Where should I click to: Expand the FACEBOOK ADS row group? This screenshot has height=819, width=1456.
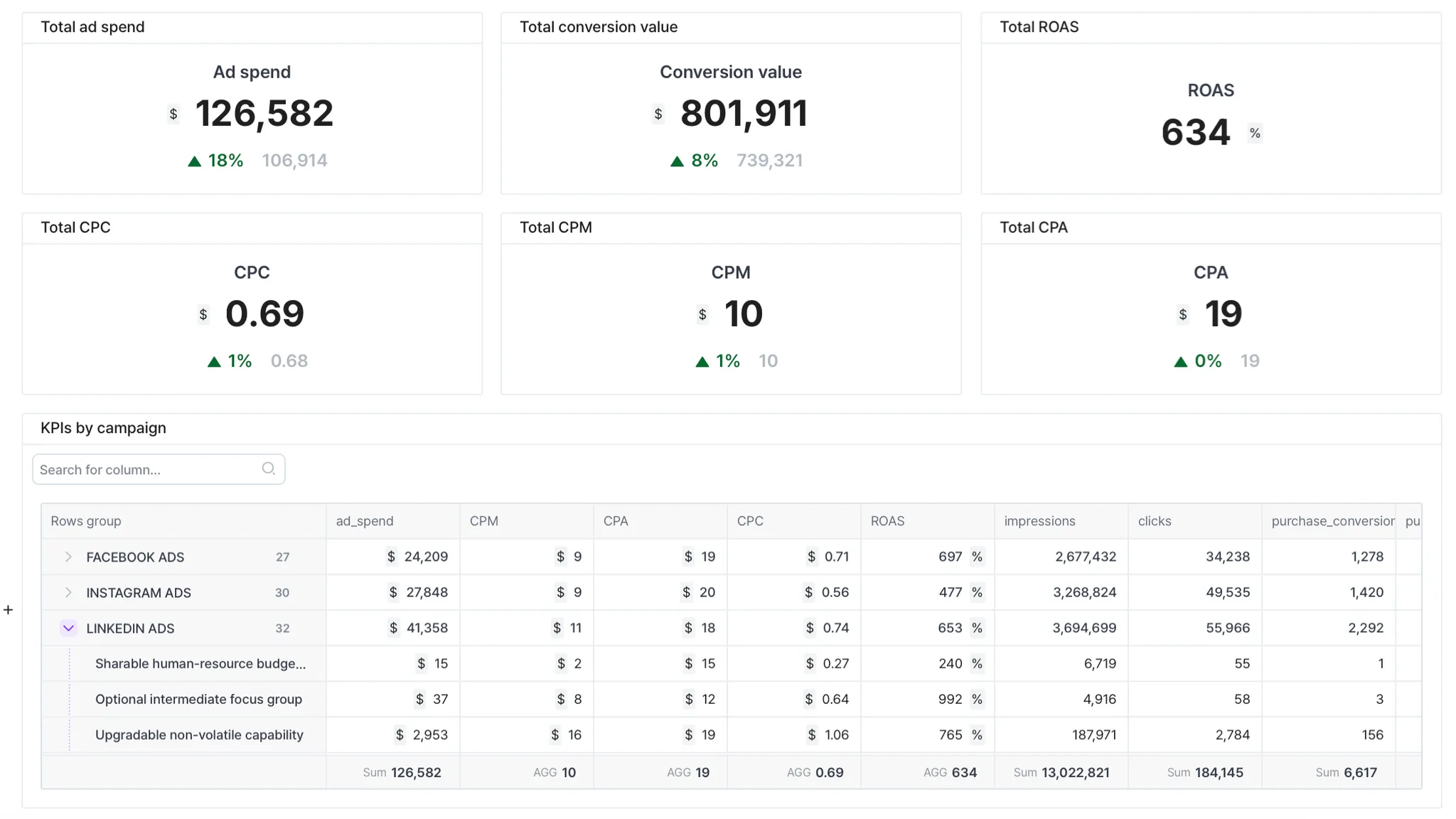[x=68, y=557]
